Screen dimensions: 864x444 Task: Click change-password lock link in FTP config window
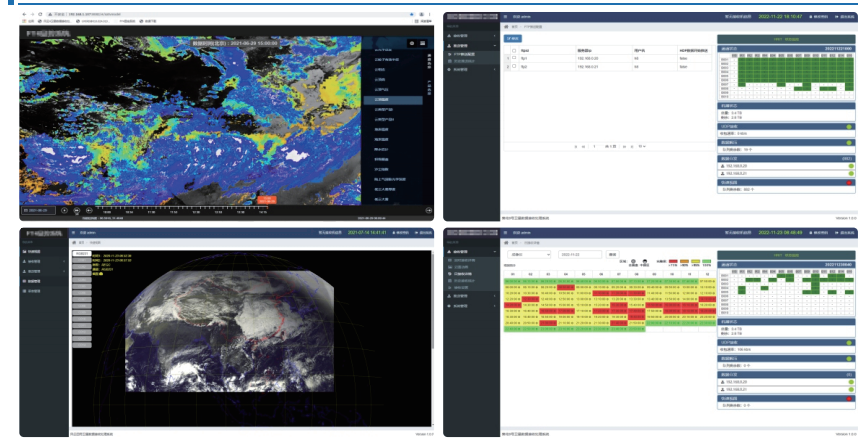(x=818, y=17)
